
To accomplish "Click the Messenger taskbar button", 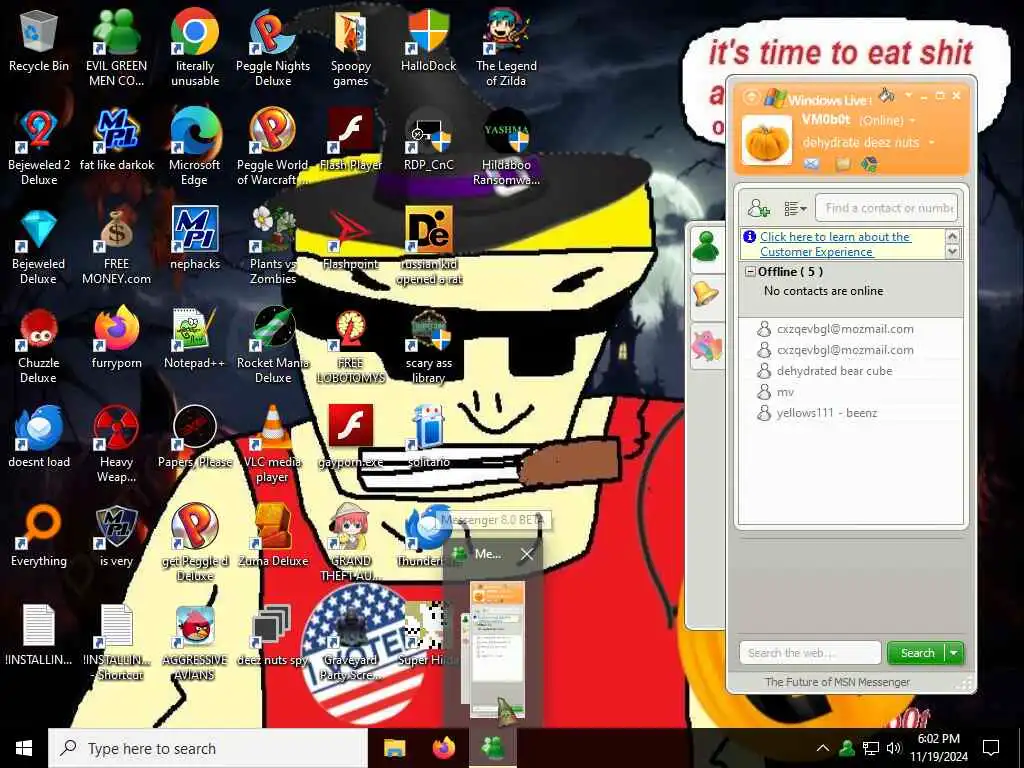I will tap(493, 748).
